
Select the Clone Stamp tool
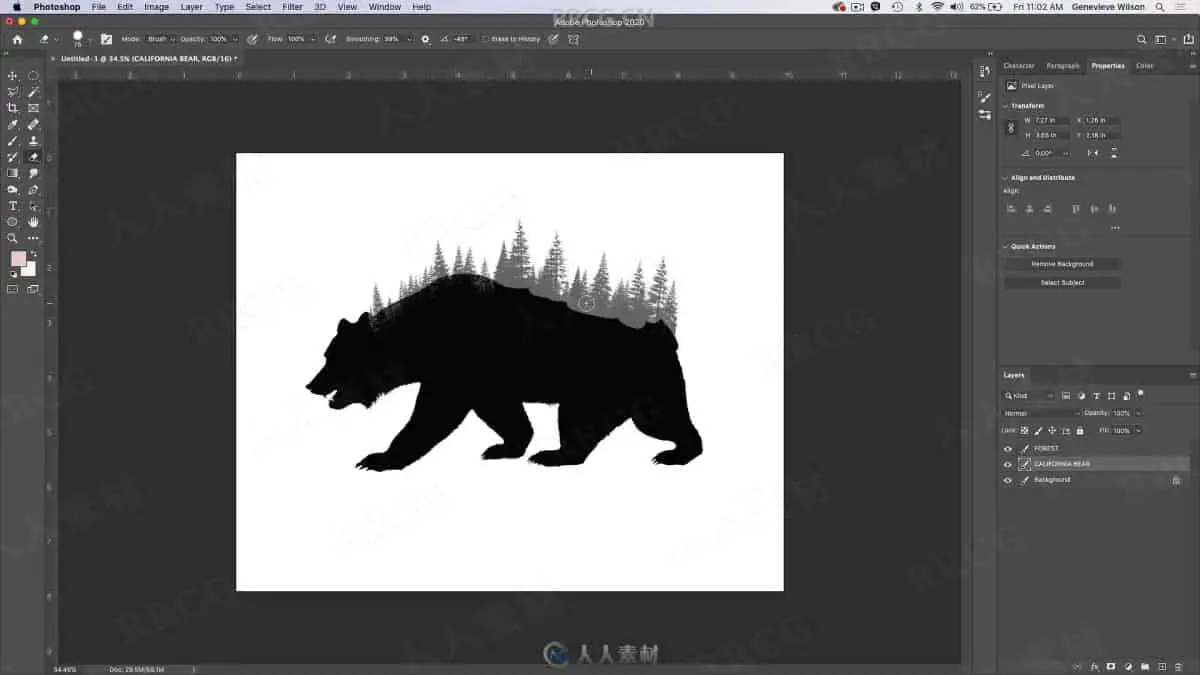coord(33,141)
